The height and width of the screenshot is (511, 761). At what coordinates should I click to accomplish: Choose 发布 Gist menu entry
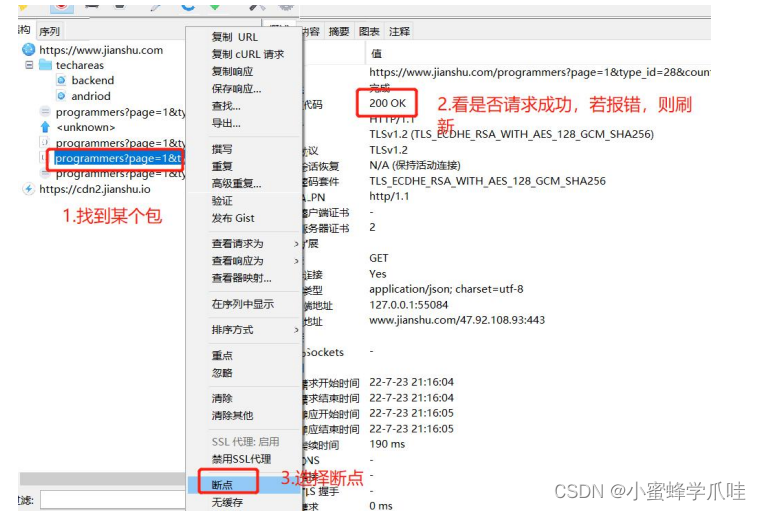point(233,218)
